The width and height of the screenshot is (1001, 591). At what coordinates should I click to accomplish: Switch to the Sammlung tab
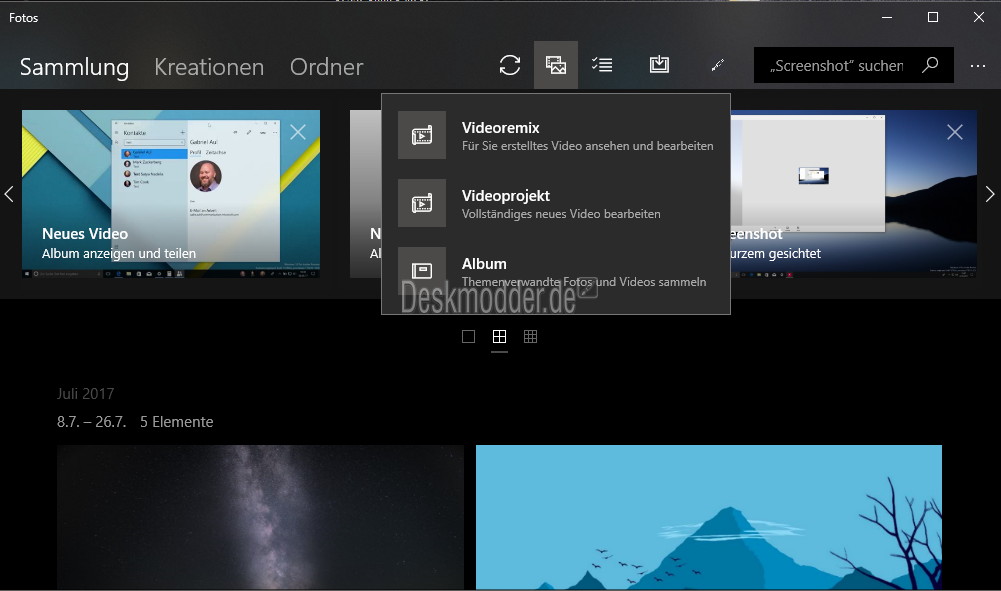[x=74, y=66]
